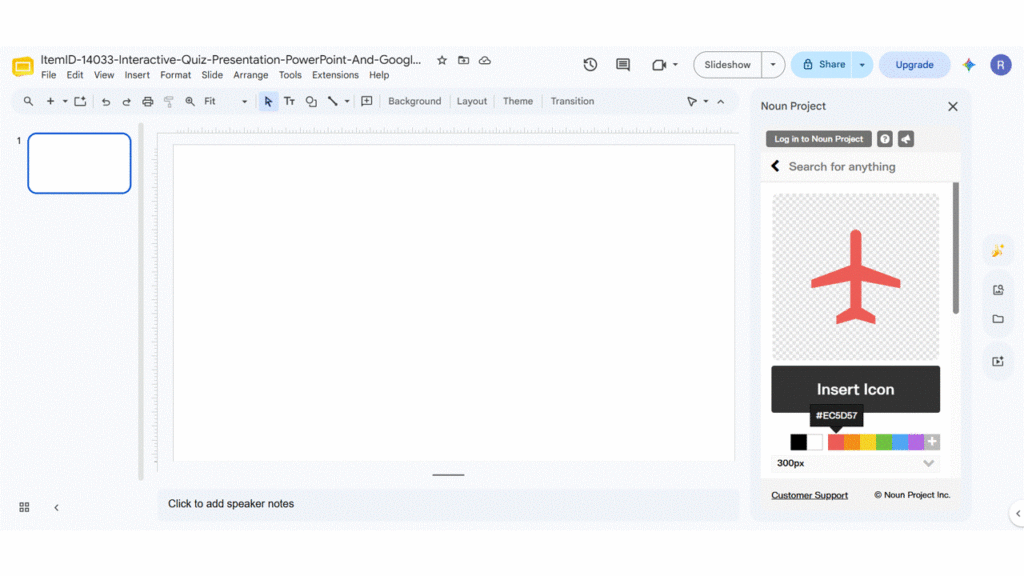Start the Slideshow
The height and width of the screenshot is (576, 1024).
pyautogui.click(x=728, y=65)
